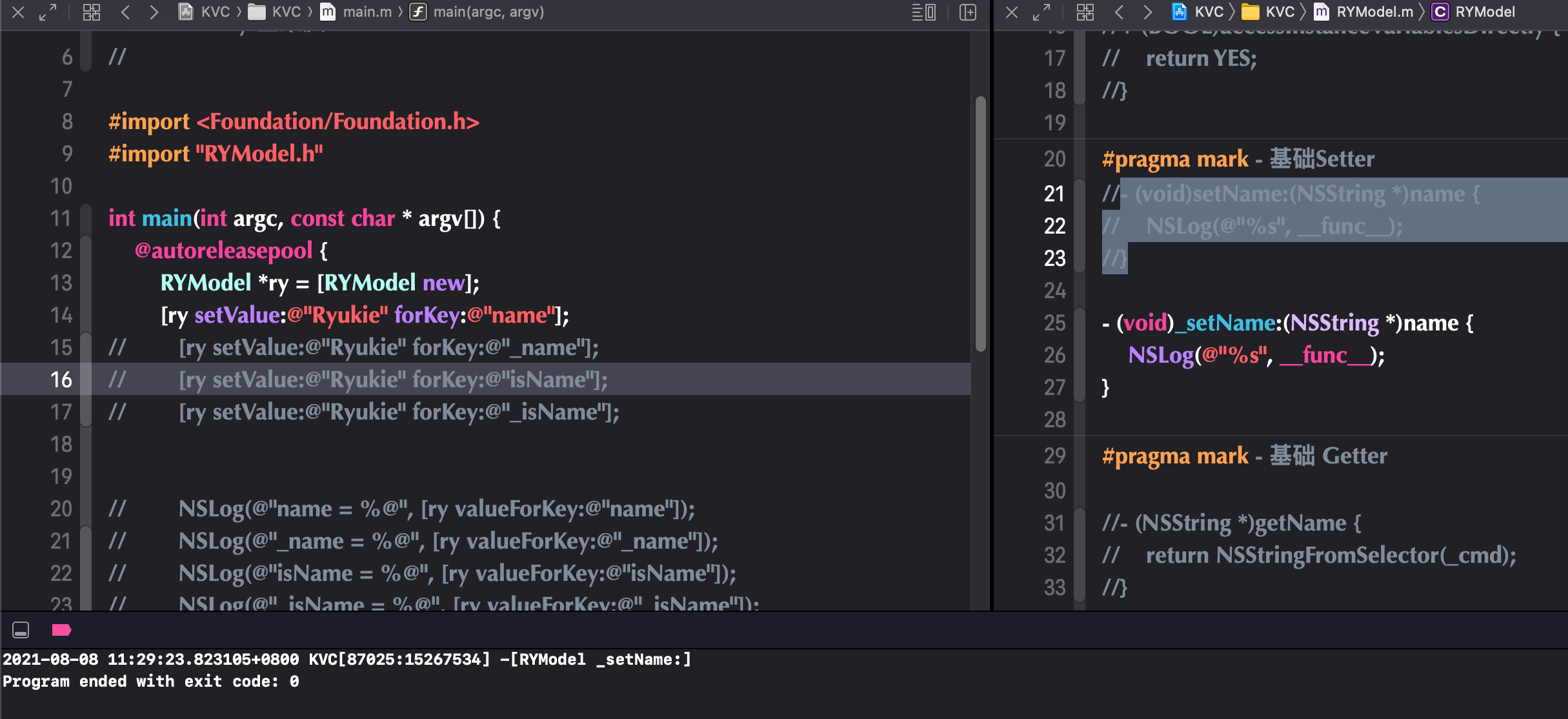Viewport: 1568px width, 719px height.
Task: Open RYModel class symbol breadcrumb
Action: 1473,12
